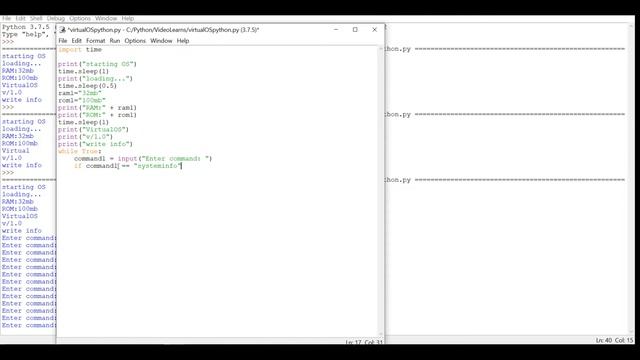The image size is (640, 360).
Task: Click the empty editing area below the code
Action: click(x=218, y=253)
